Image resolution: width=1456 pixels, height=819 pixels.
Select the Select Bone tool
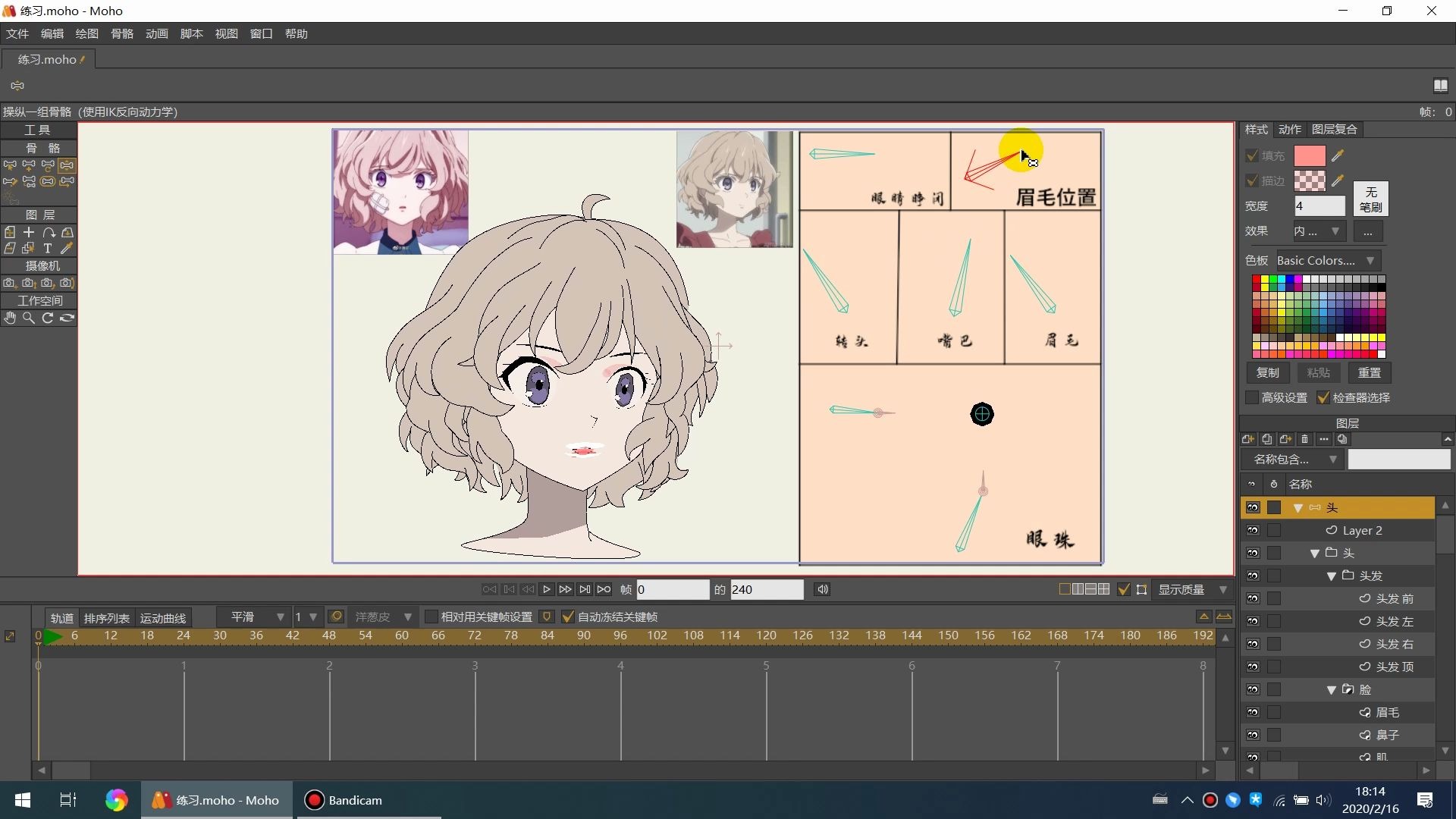tap(10, 165)
